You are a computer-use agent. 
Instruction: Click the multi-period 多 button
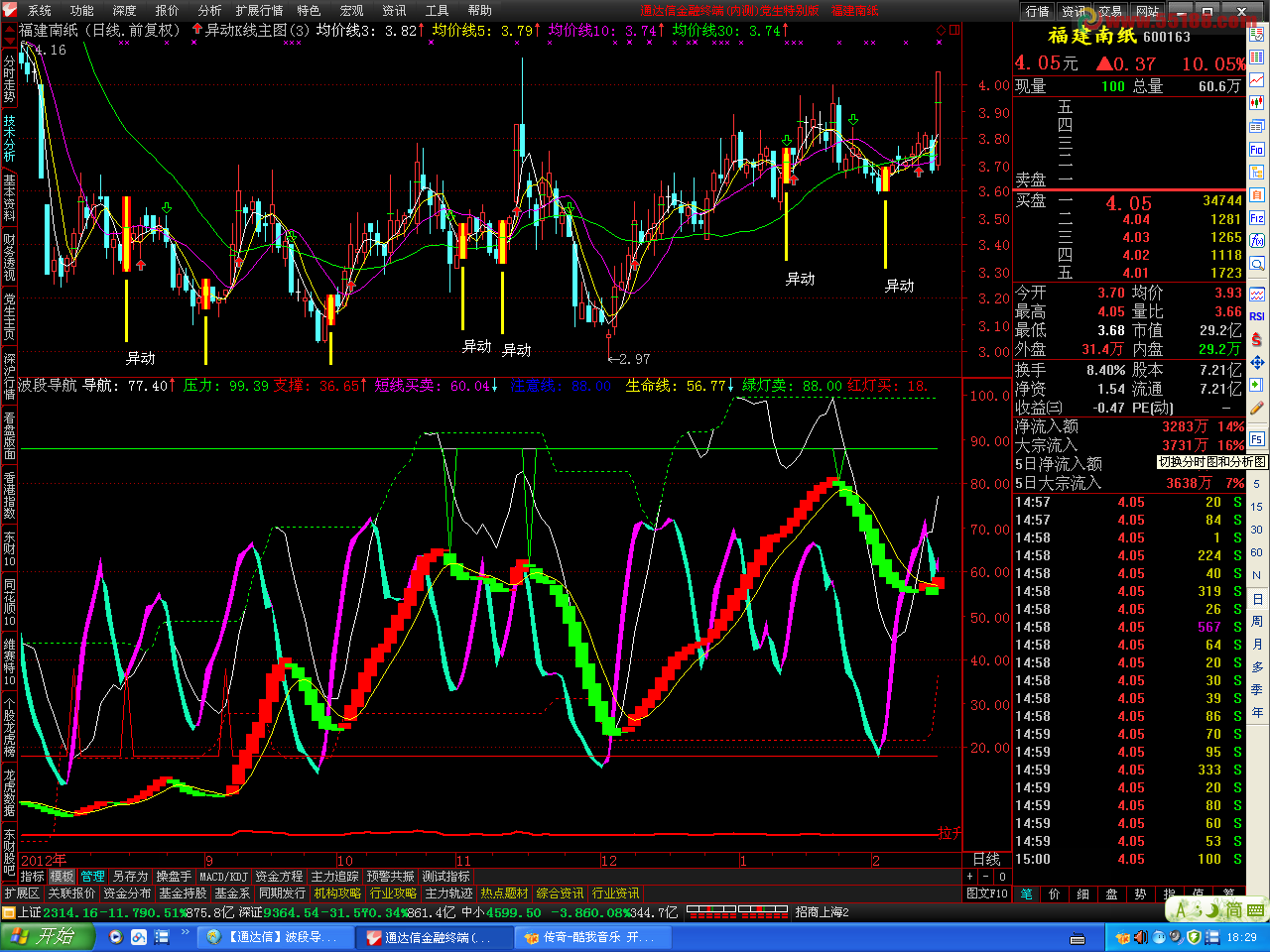[x=1257, y=667]
